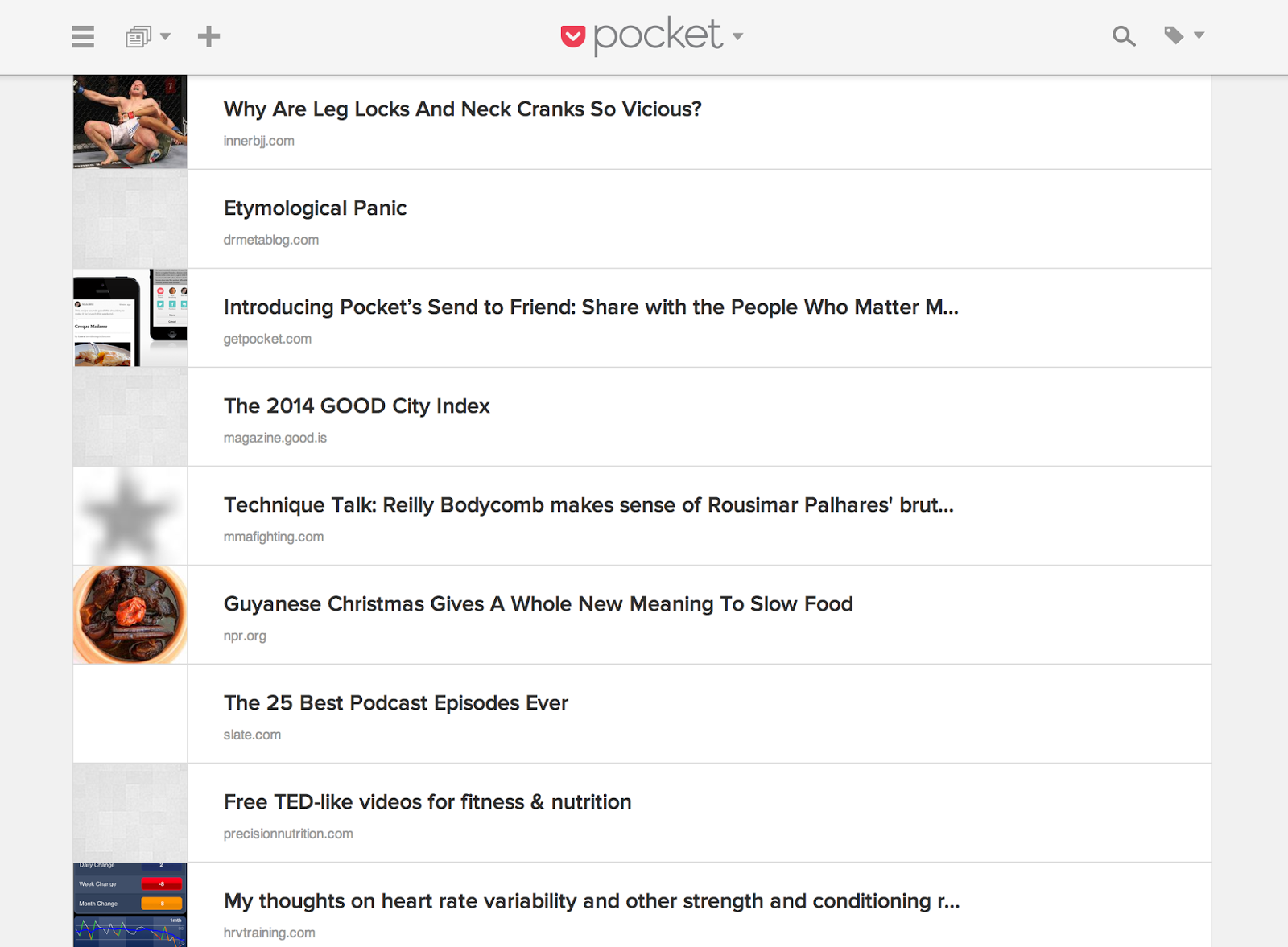Click the content type filter icon
Image resolution: width=1288 pixels, height=947 pixels.
(138, 37)
